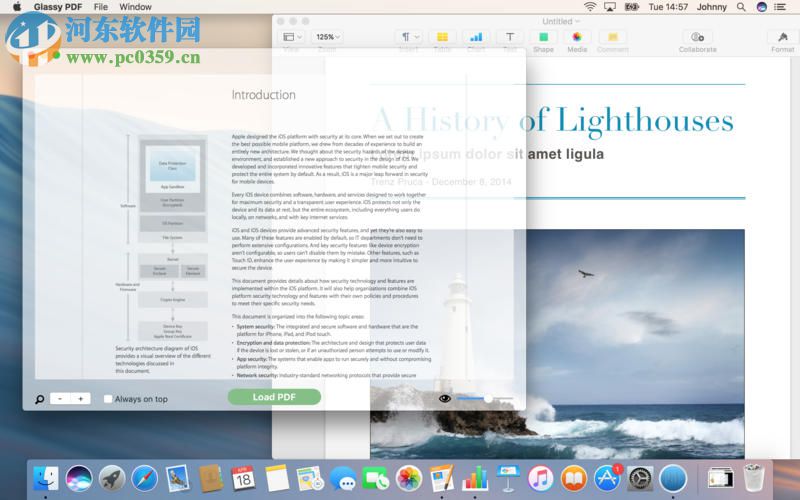Click the Comment icon in Pages toolbar

(x=613, y=37)
